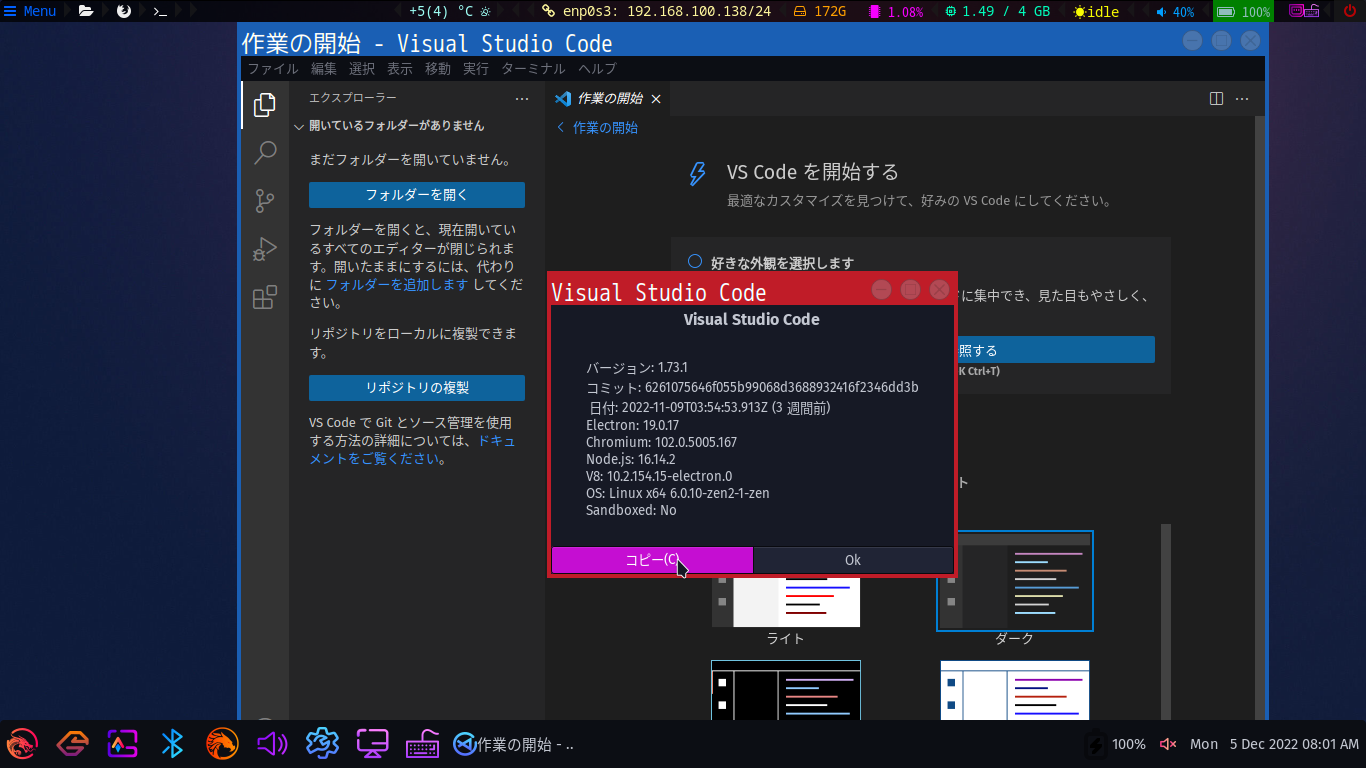Image resolution: width=1366 pixels, height=768 pixels.
Task: Click the monitor display icon in dock
Action: pos(372,744)
